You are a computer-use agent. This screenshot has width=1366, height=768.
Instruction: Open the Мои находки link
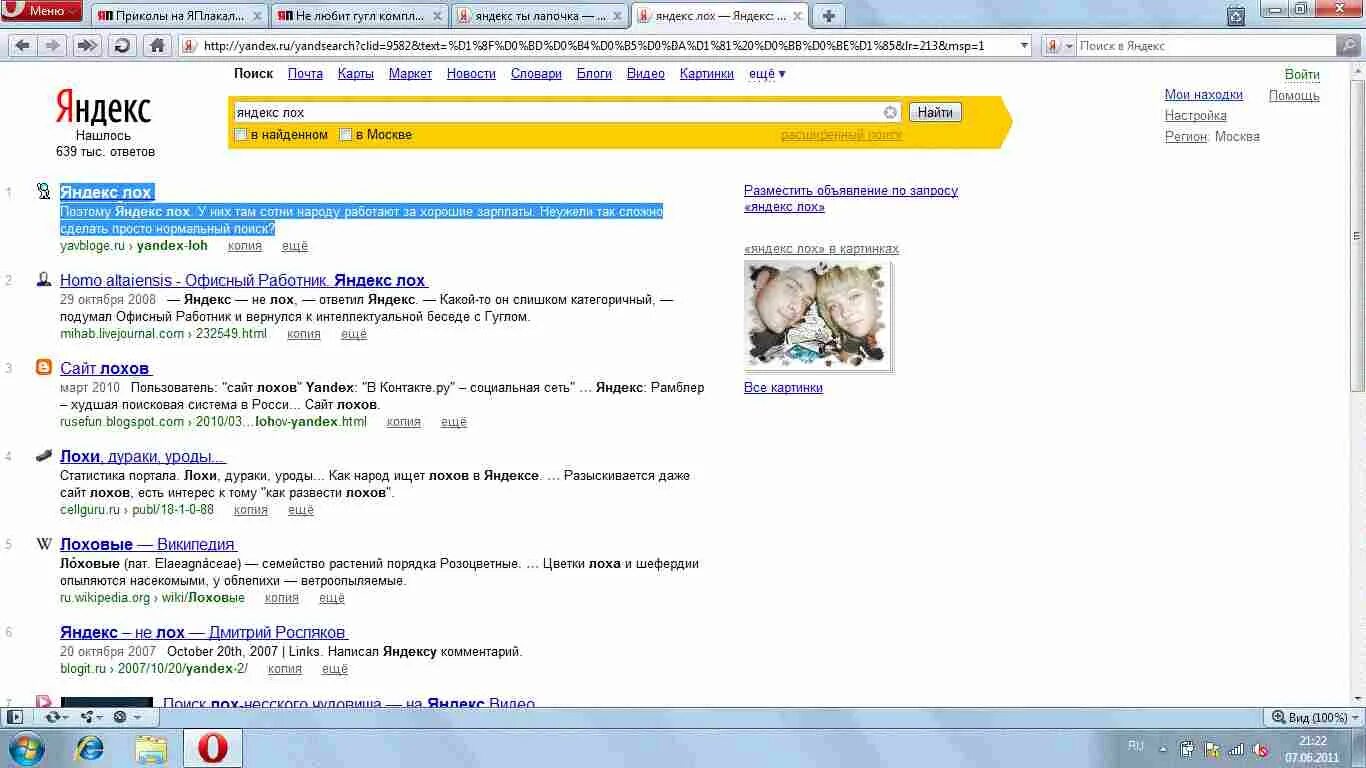(1204, 95)
